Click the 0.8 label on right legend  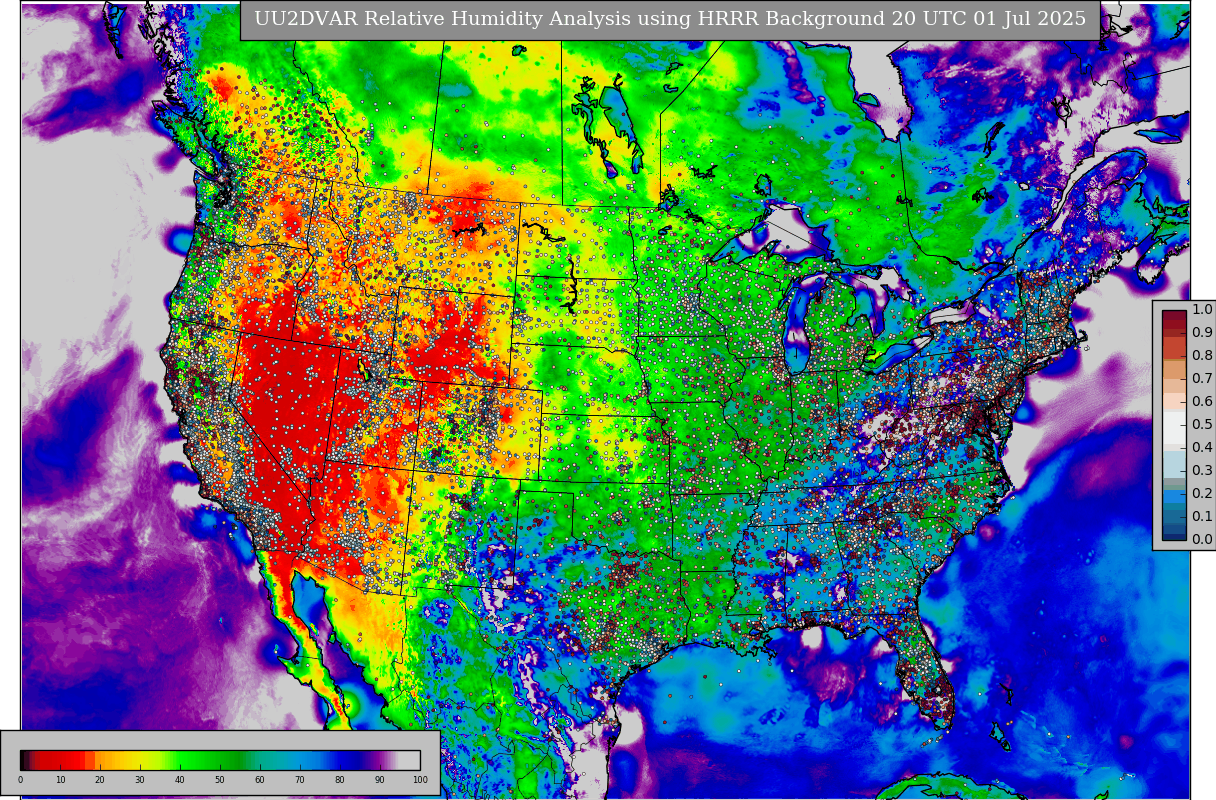click(1202, 356)
